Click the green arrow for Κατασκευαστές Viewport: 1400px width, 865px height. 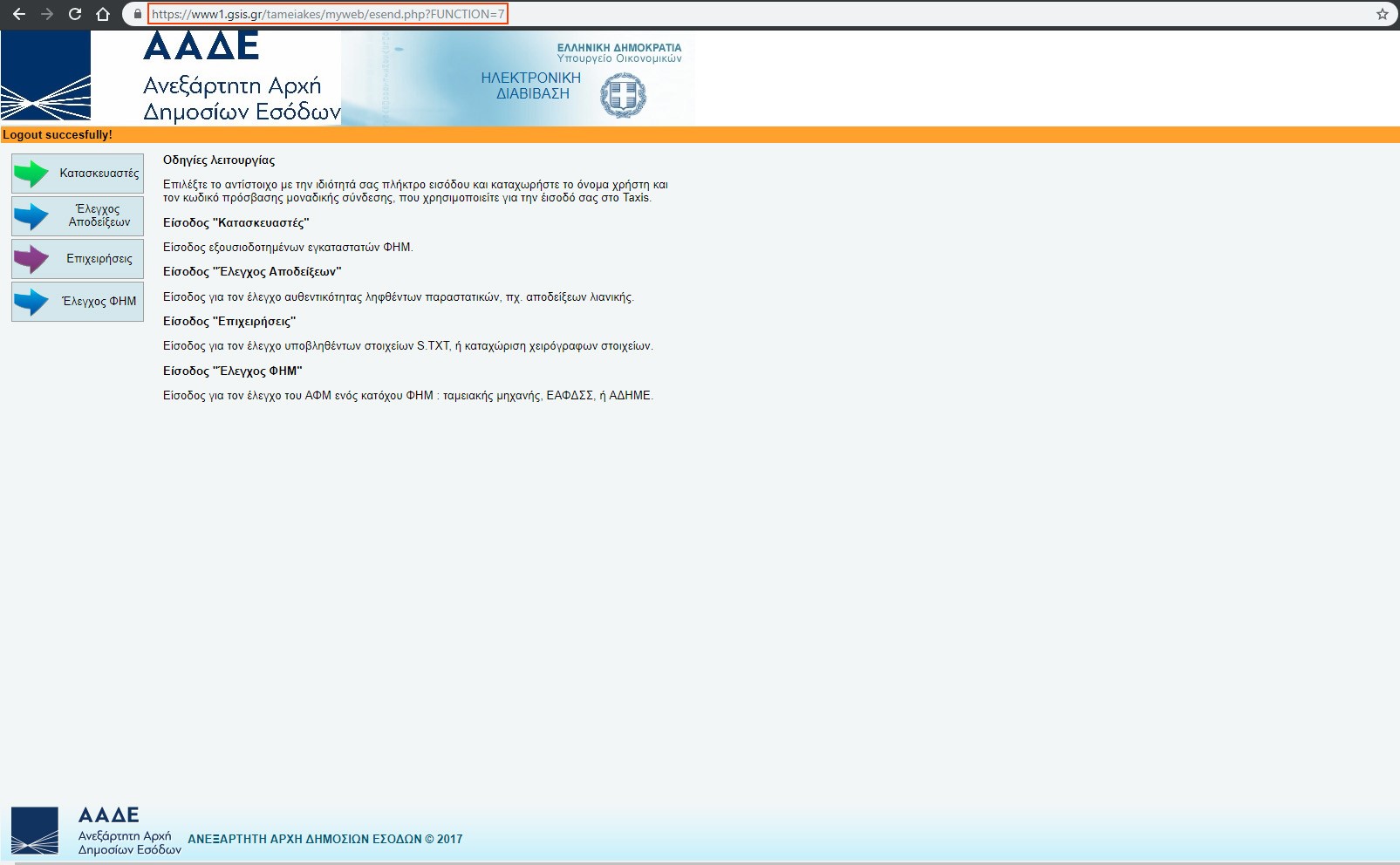32,174
